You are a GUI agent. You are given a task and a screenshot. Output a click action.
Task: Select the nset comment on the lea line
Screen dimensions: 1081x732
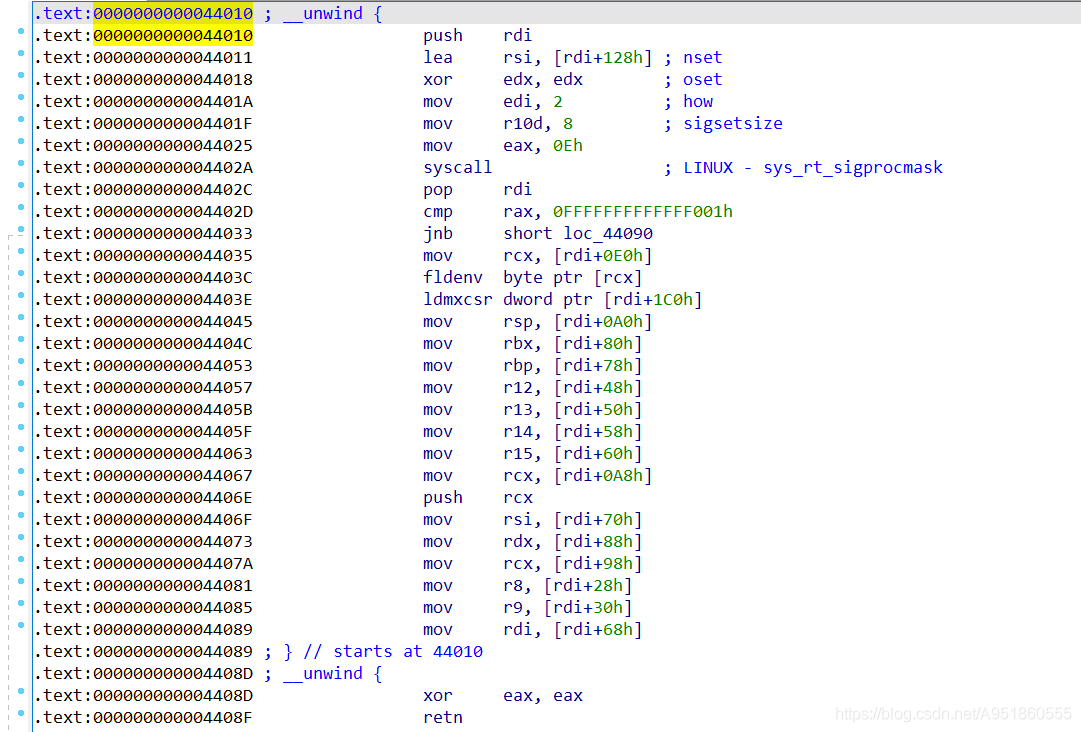(702, 57)
